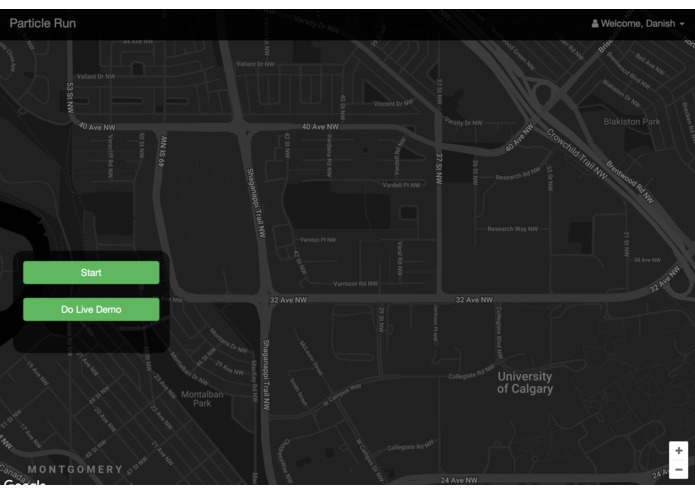The width and height of the screenshot is (695, 494).
Task: Click the user profile icon beside Welcome
Action: coord(595,23)
